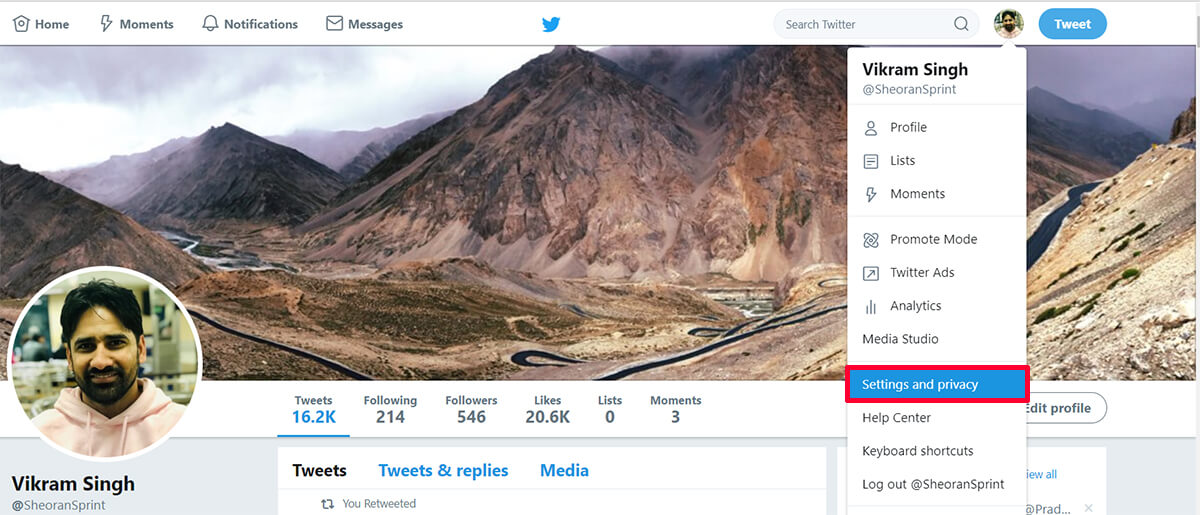This screenshot has height=515, width=1200.
Task: Focus the Search Twitter field
Action: coord(876,24)
